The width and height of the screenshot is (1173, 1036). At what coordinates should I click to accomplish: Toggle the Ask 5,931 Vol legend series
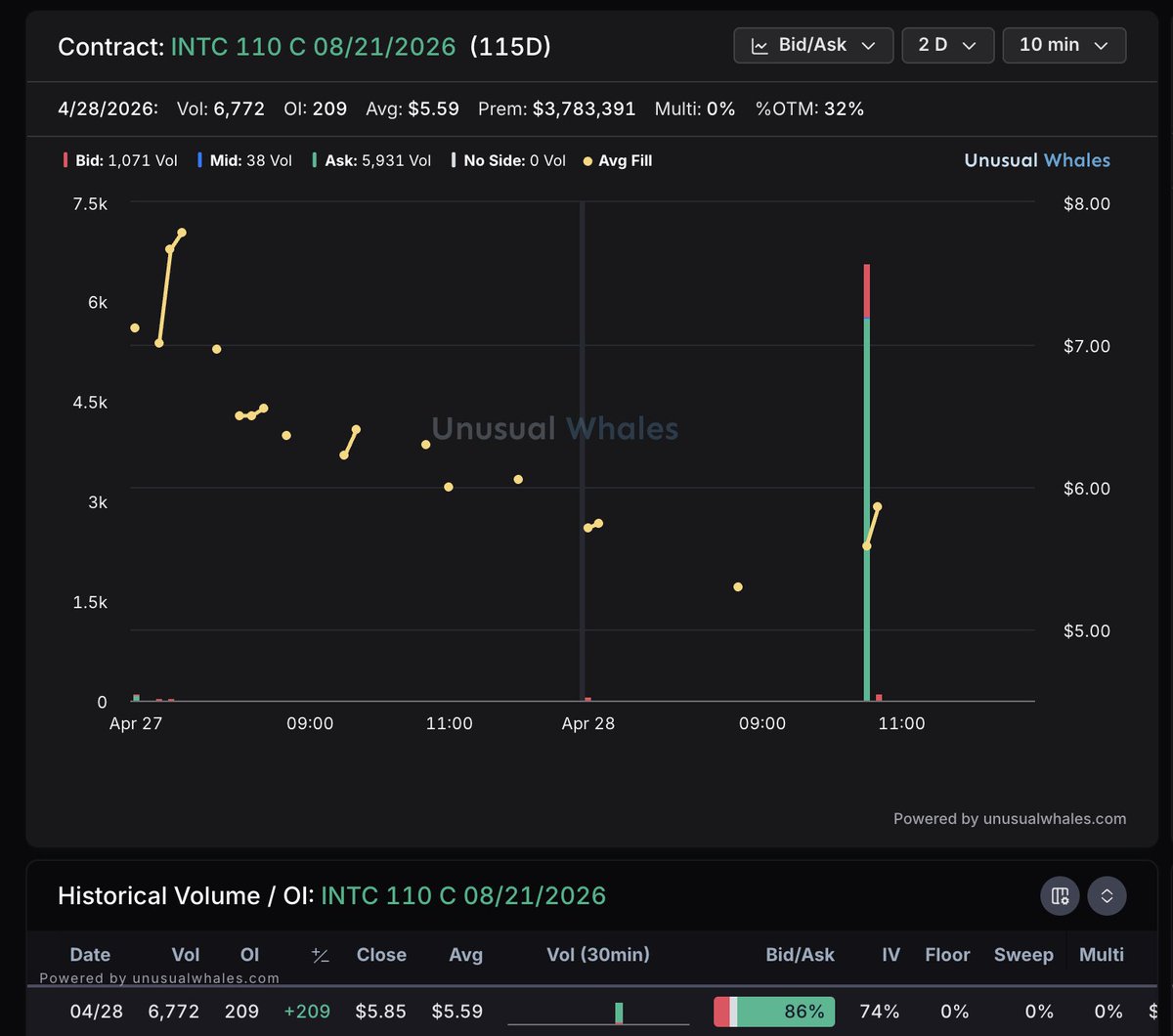371,160
